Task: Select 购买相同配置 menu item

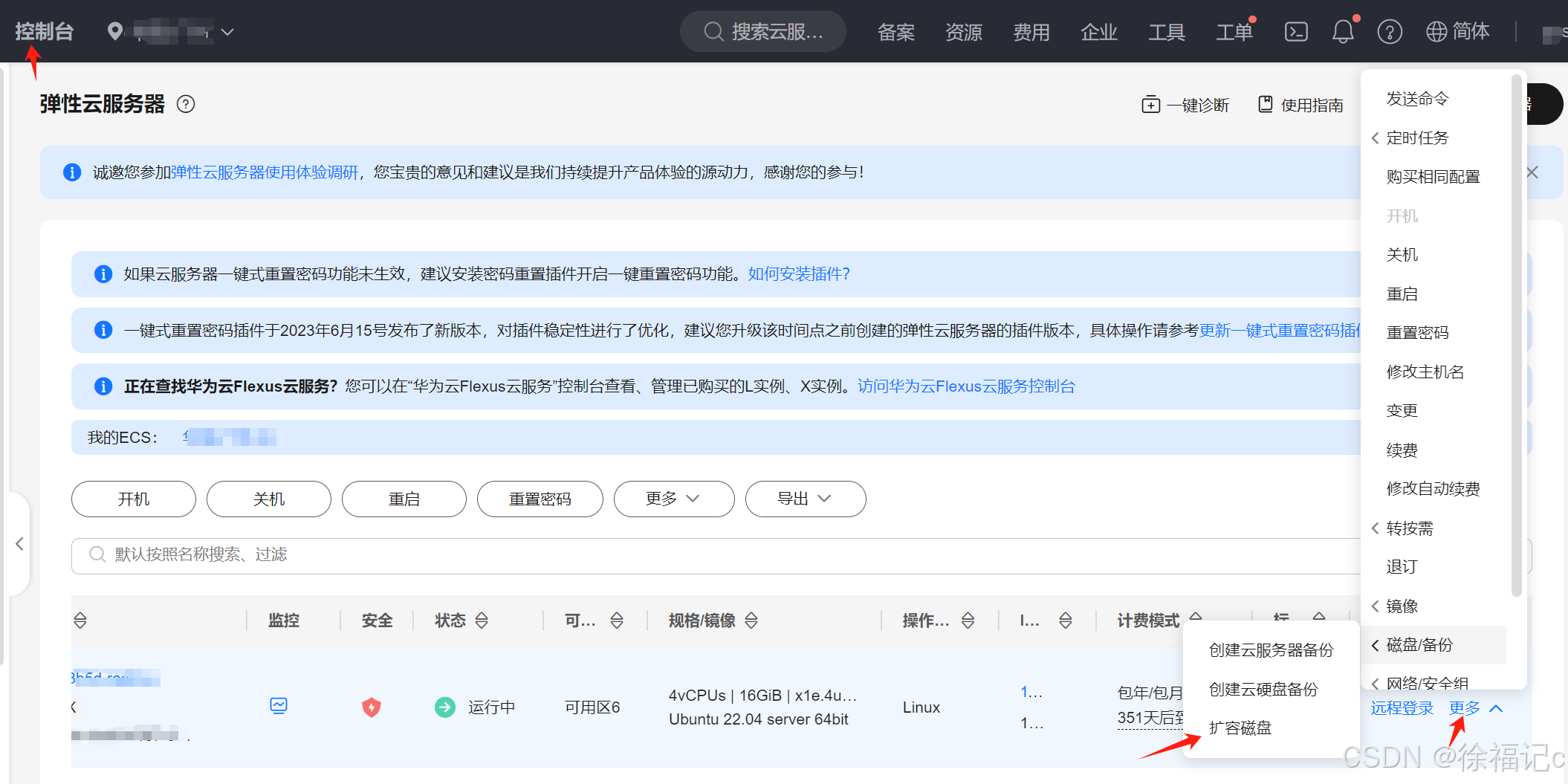Action: click(x=1433, y=177)
